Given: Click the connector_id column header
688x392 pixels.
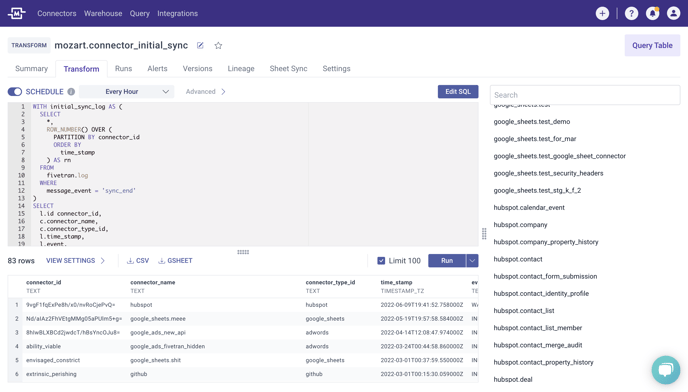Looking at the screenshot, I should click(x=43, y=282).
